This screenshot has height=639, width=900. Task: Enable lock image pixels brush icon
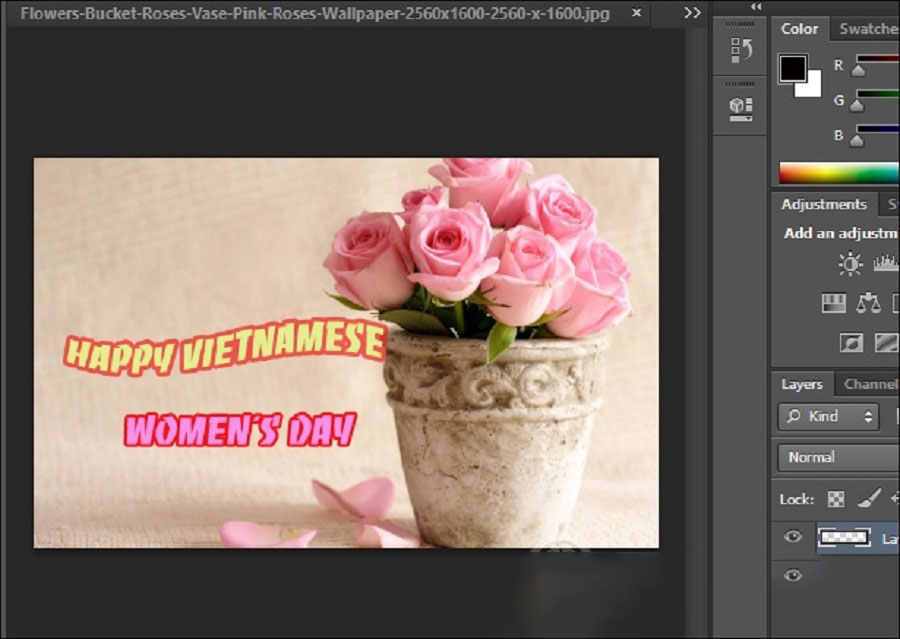[x=867, y=498]
